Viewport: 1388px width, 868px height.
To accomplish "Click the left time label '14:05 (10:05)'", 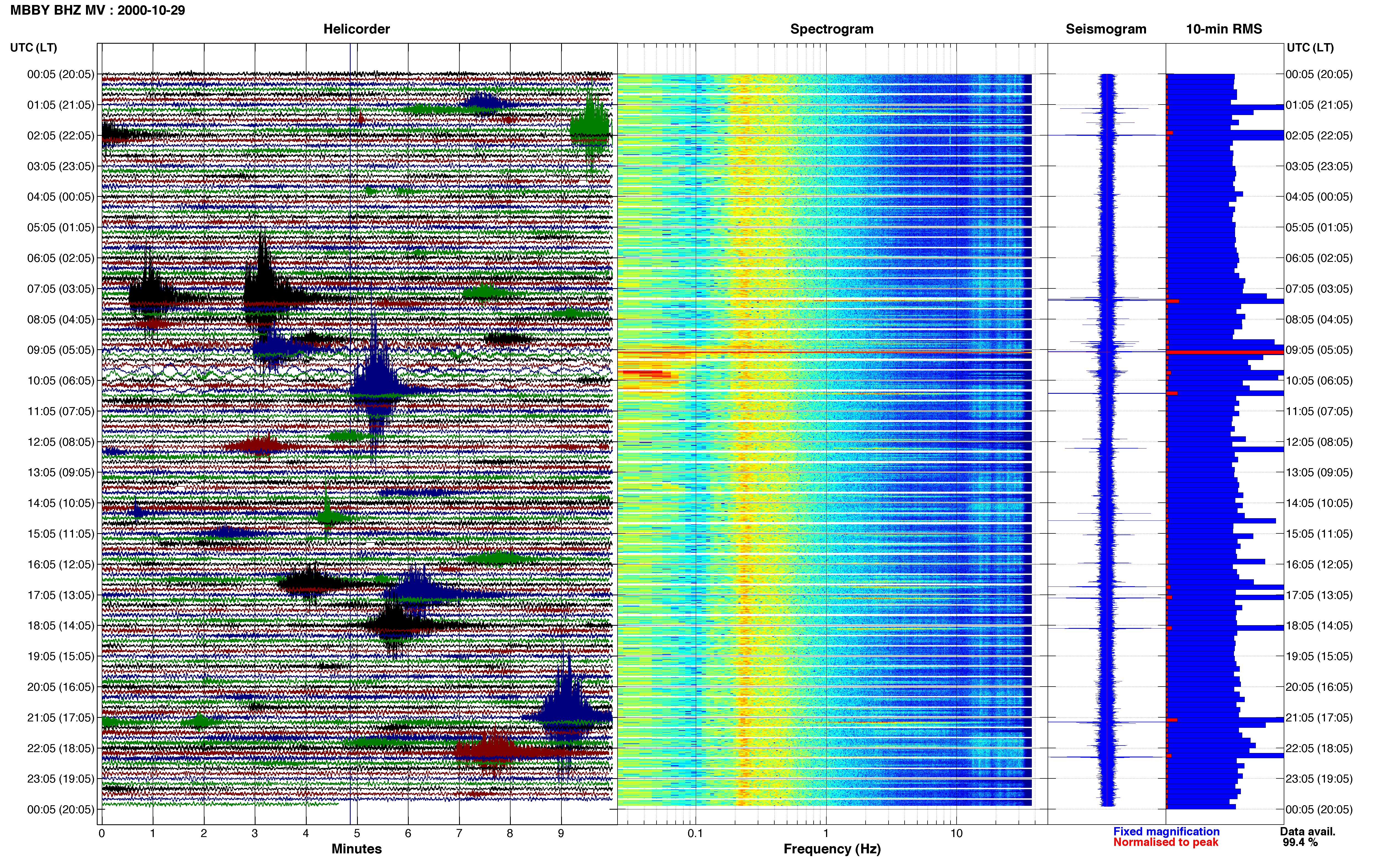I will tap(60, 504).
